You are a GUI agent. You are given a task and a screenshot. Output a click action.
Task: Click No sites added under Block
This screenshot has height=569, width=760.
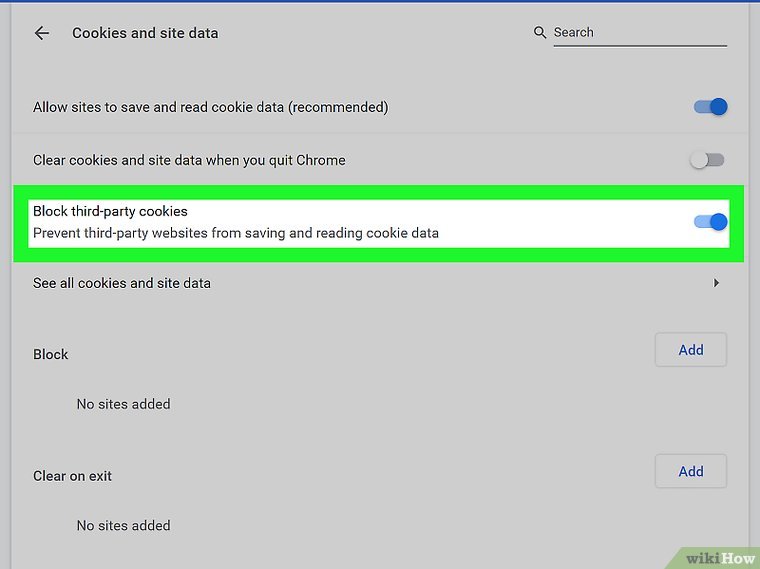123,404
